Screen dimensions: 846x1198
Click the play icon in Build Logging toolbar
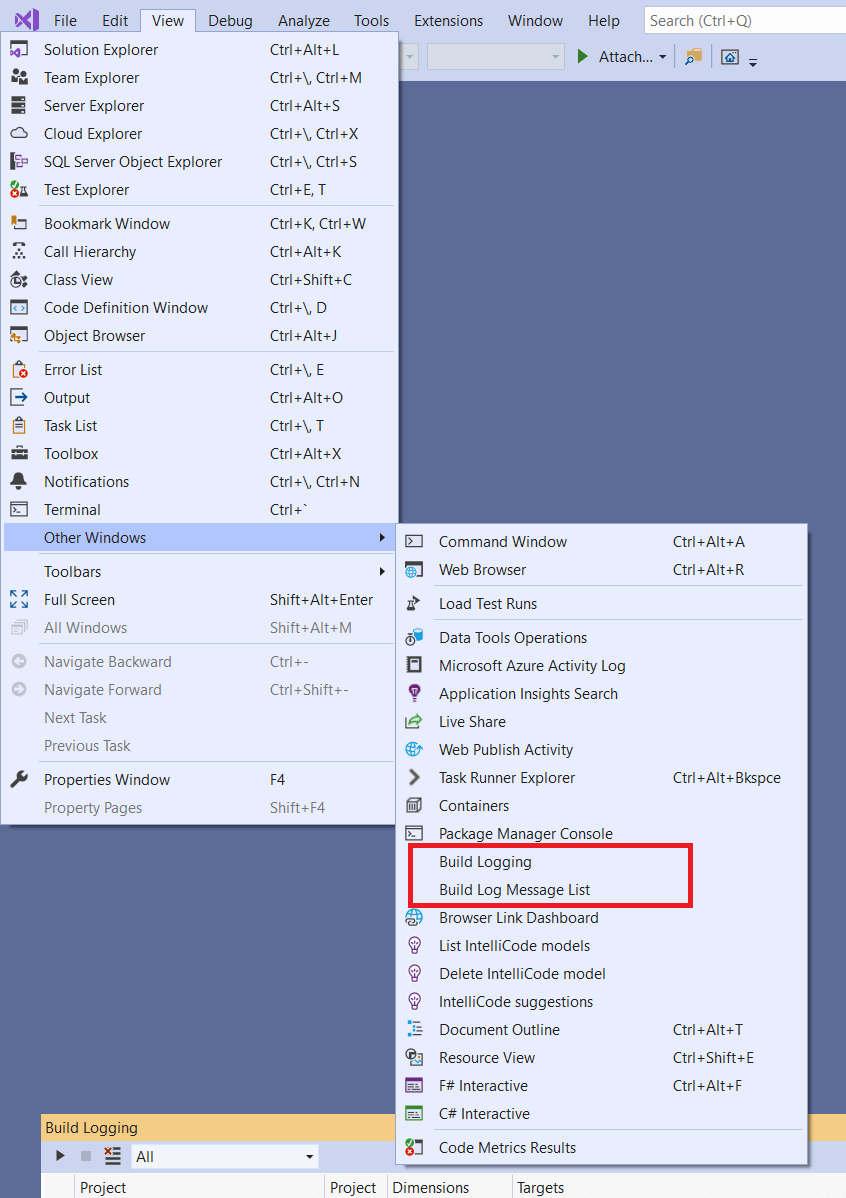pos(60,1156)
